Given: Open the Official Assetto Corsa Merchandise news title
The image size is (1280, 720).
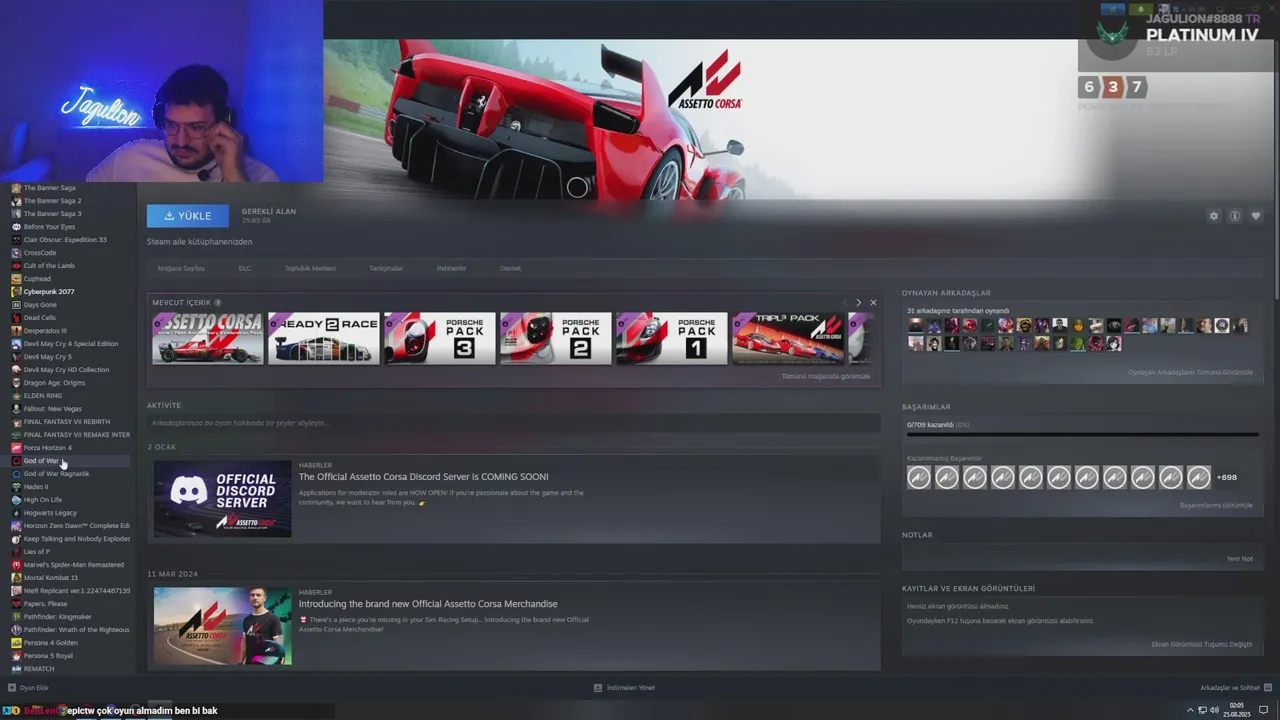Looking at the screenshot, I should pyautogui.click(x=428, y=604).
